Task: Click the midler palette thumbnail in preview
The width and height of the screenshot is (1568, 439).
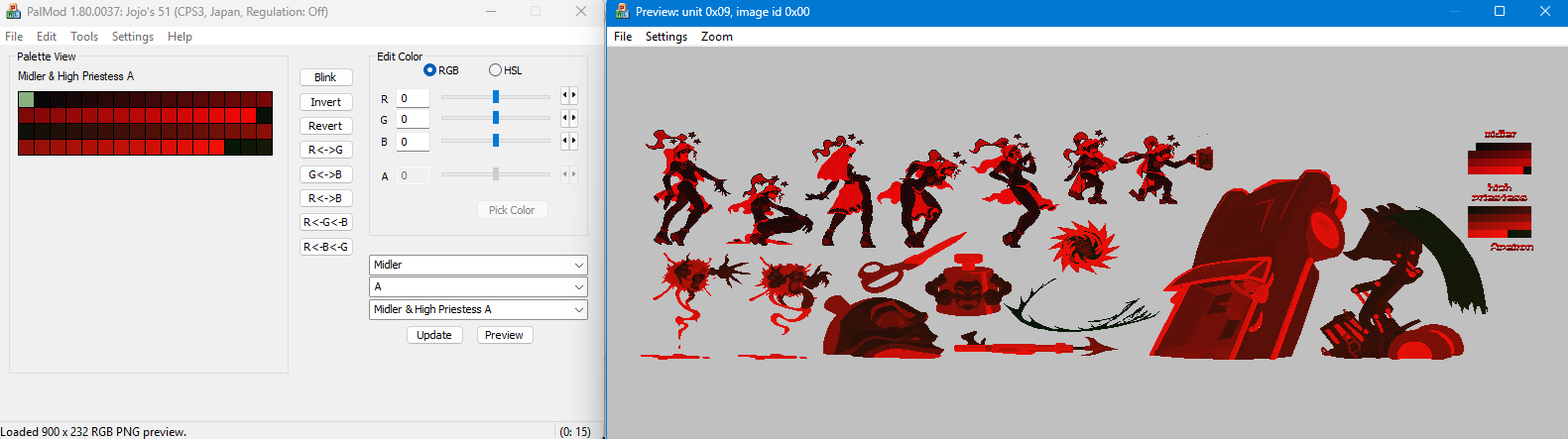Action: click(x=1500, y=158)
